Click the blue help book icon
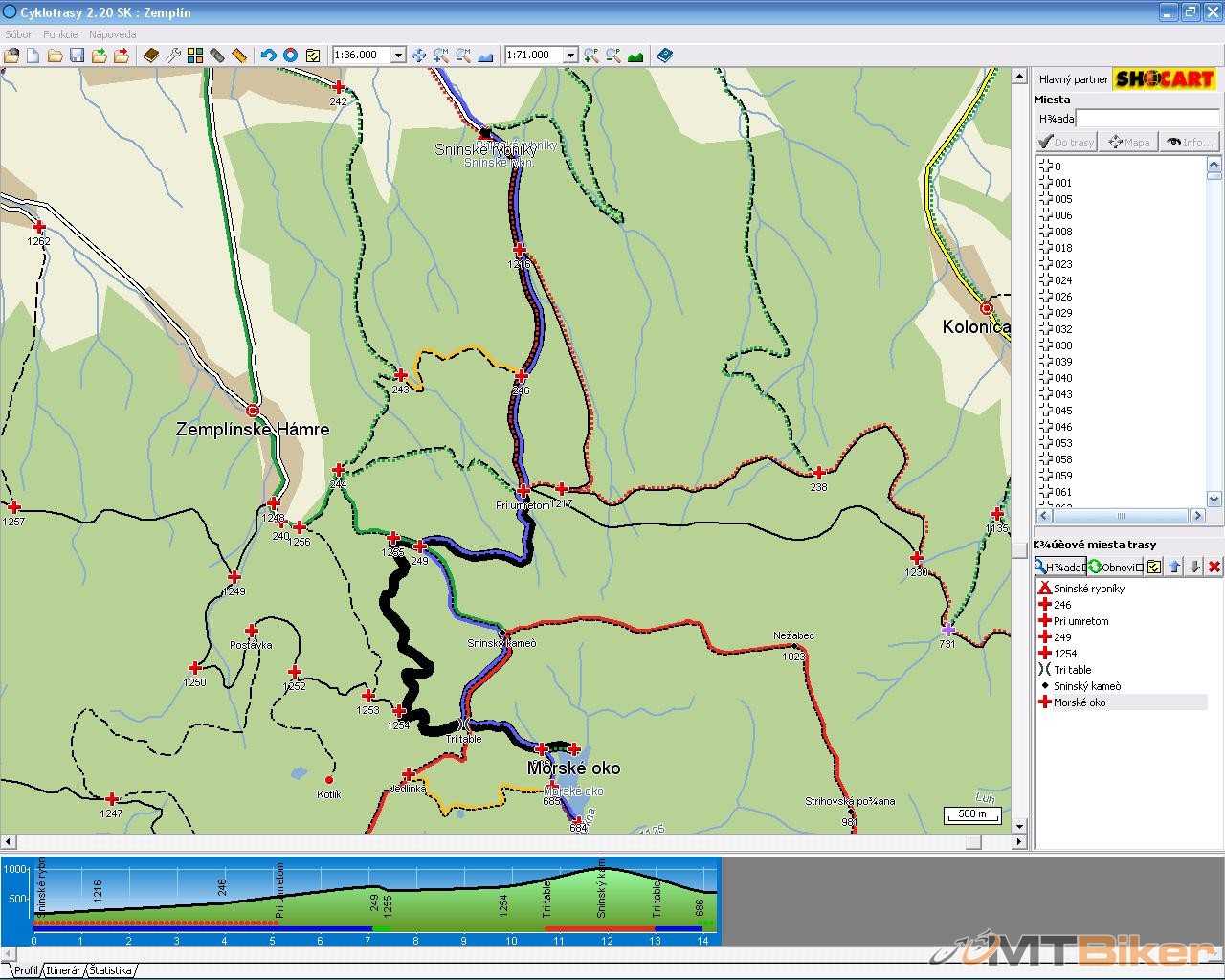The height and width of the screenshot is (980, 1225). point(665,56)
